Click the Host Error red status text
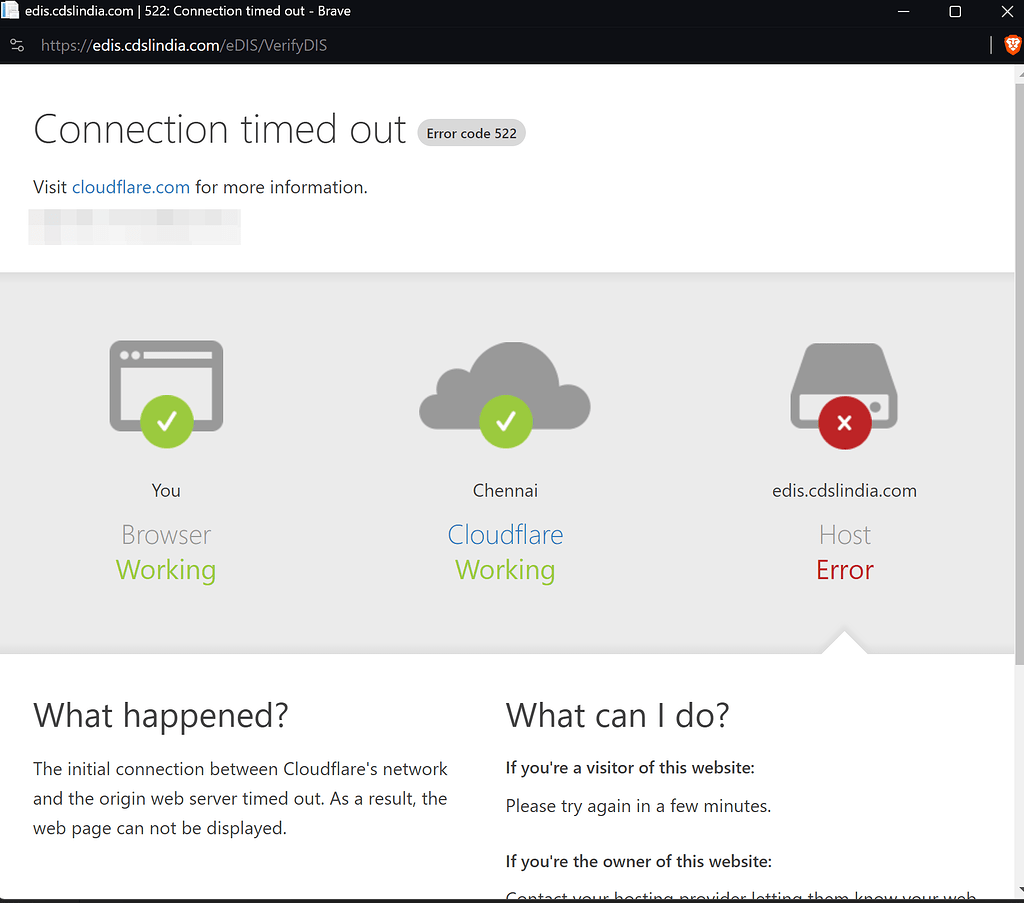Screen dimensions: 1024x903 tap(844, 570)
